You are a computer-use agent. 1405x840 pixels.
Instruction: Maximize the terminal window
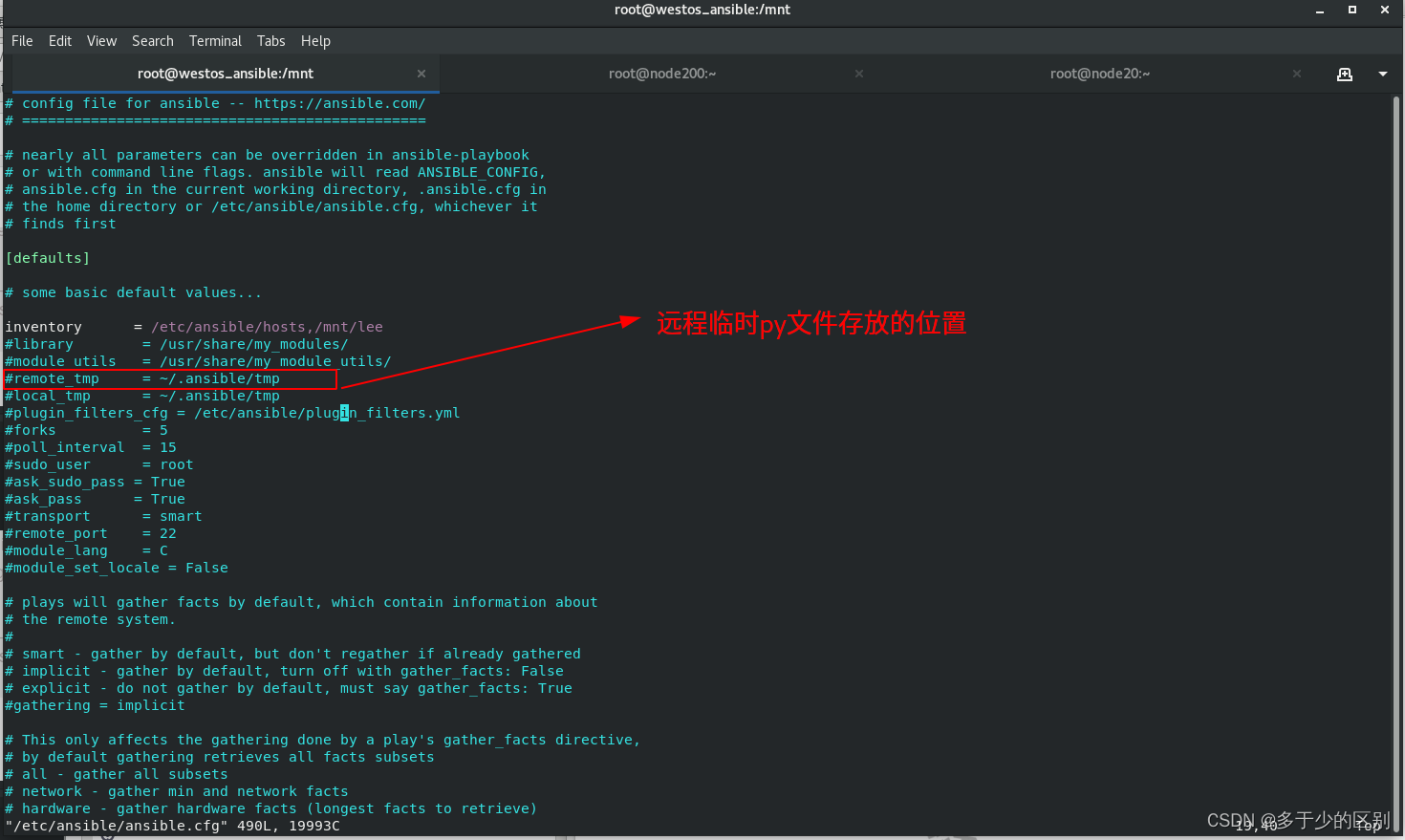click(1352, 10)
